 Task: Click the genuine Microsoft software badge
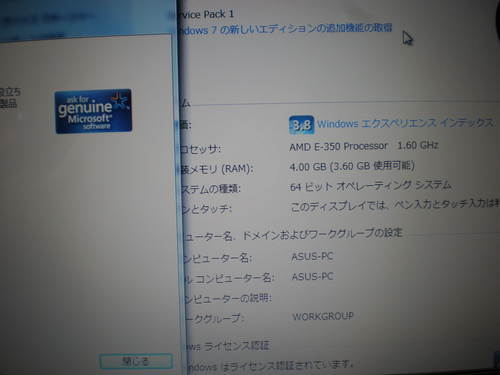coord(94,111)
